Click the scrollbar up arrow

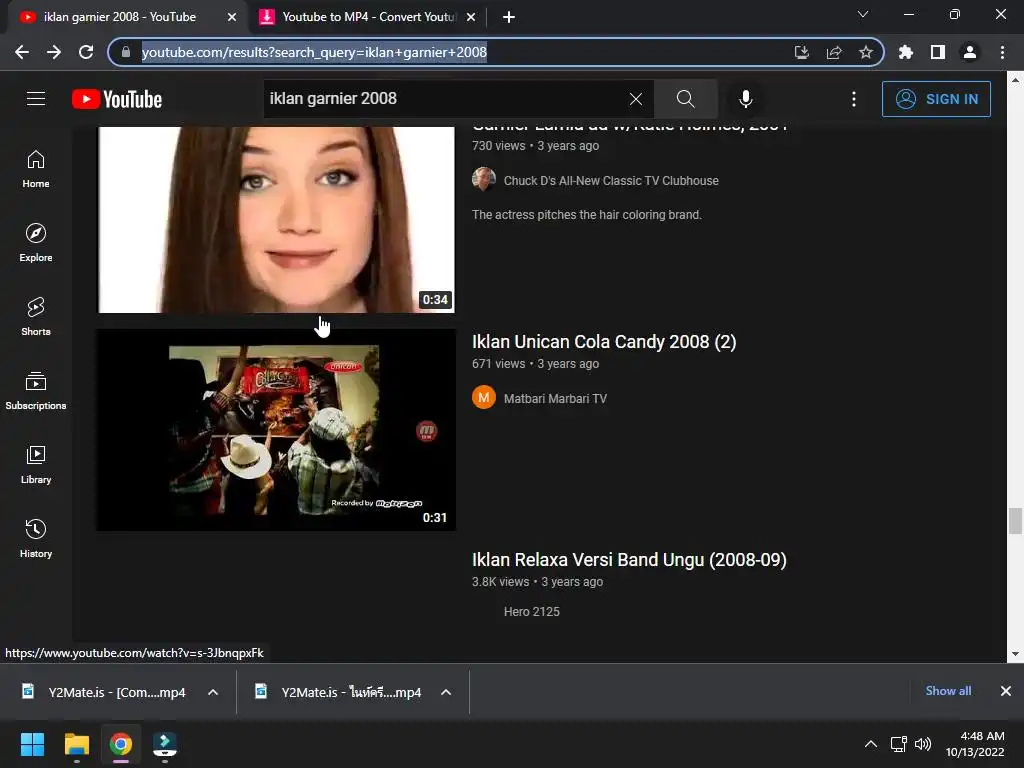[1015, 80]
